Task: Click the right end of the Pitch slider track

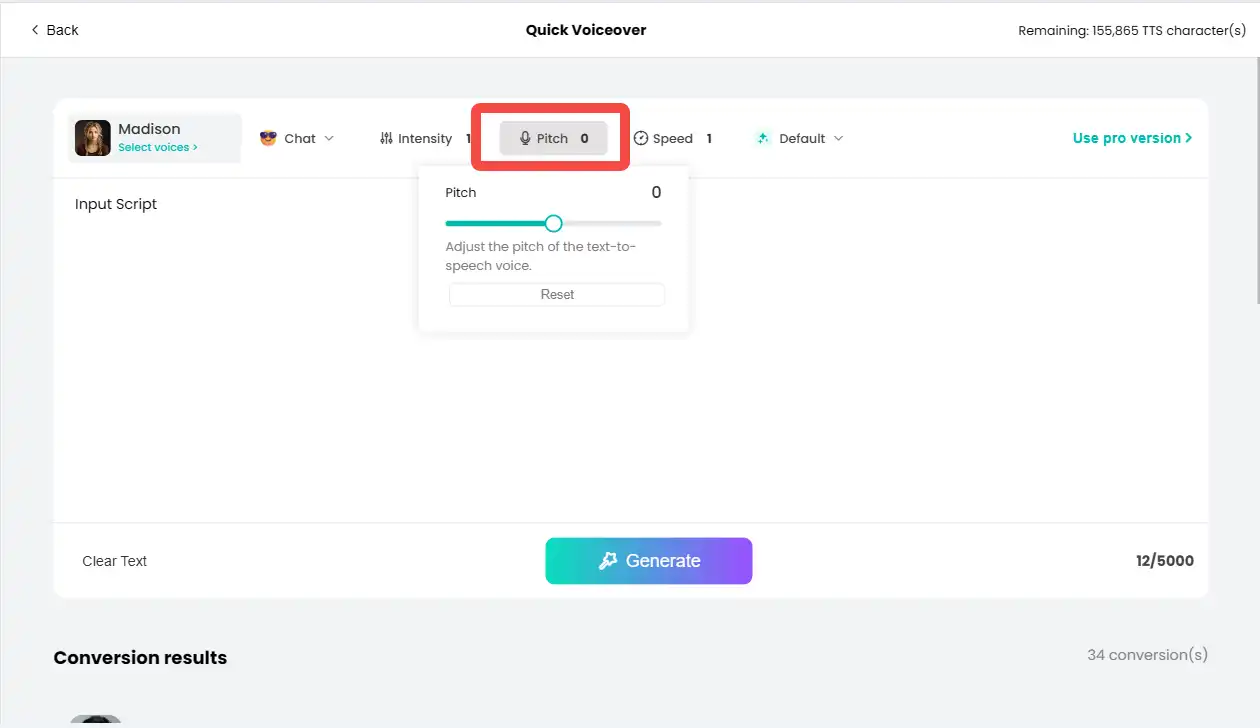Action: [x=658, y=223]
